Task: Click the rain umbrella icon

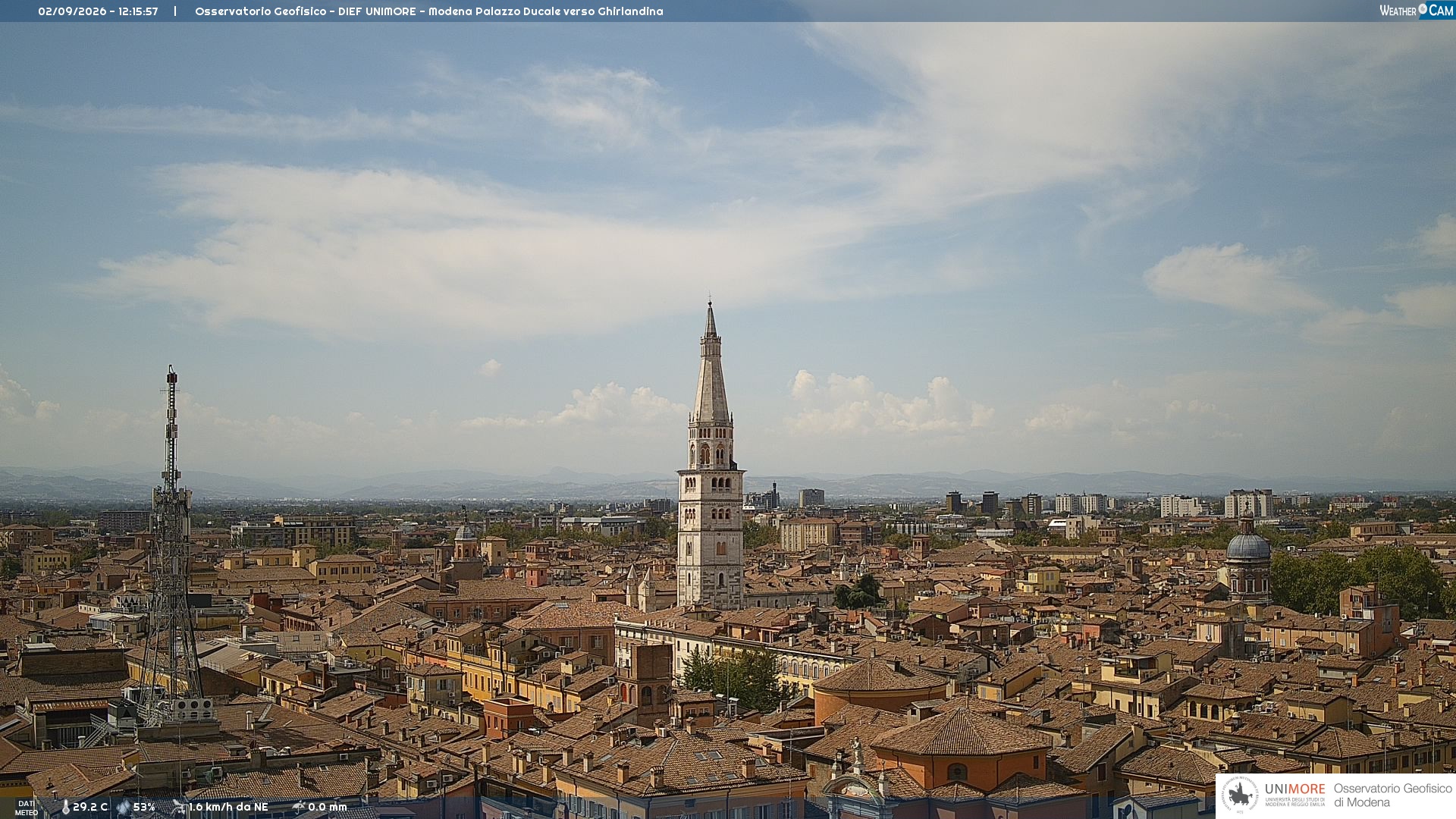Action: pos(299,807)
